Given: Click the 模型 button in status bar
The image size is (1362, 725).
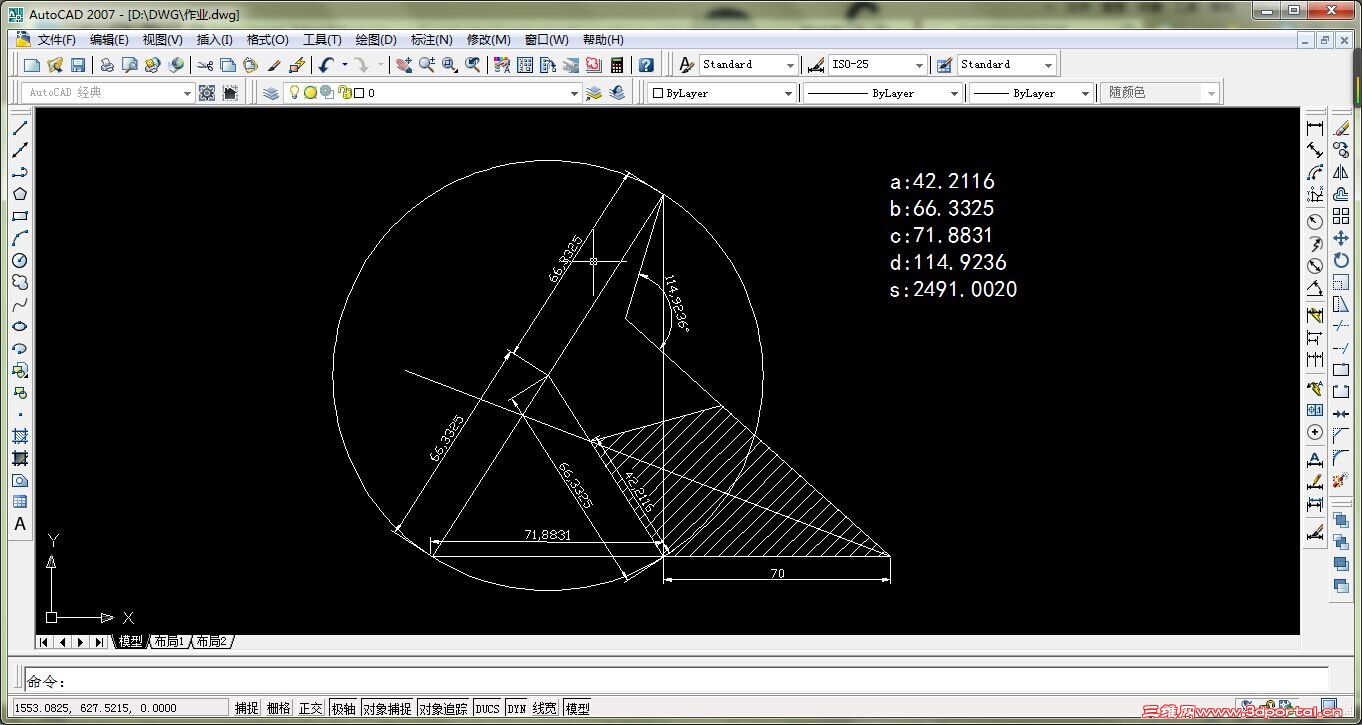Looking at the screenshot, I should pos(577,708).
